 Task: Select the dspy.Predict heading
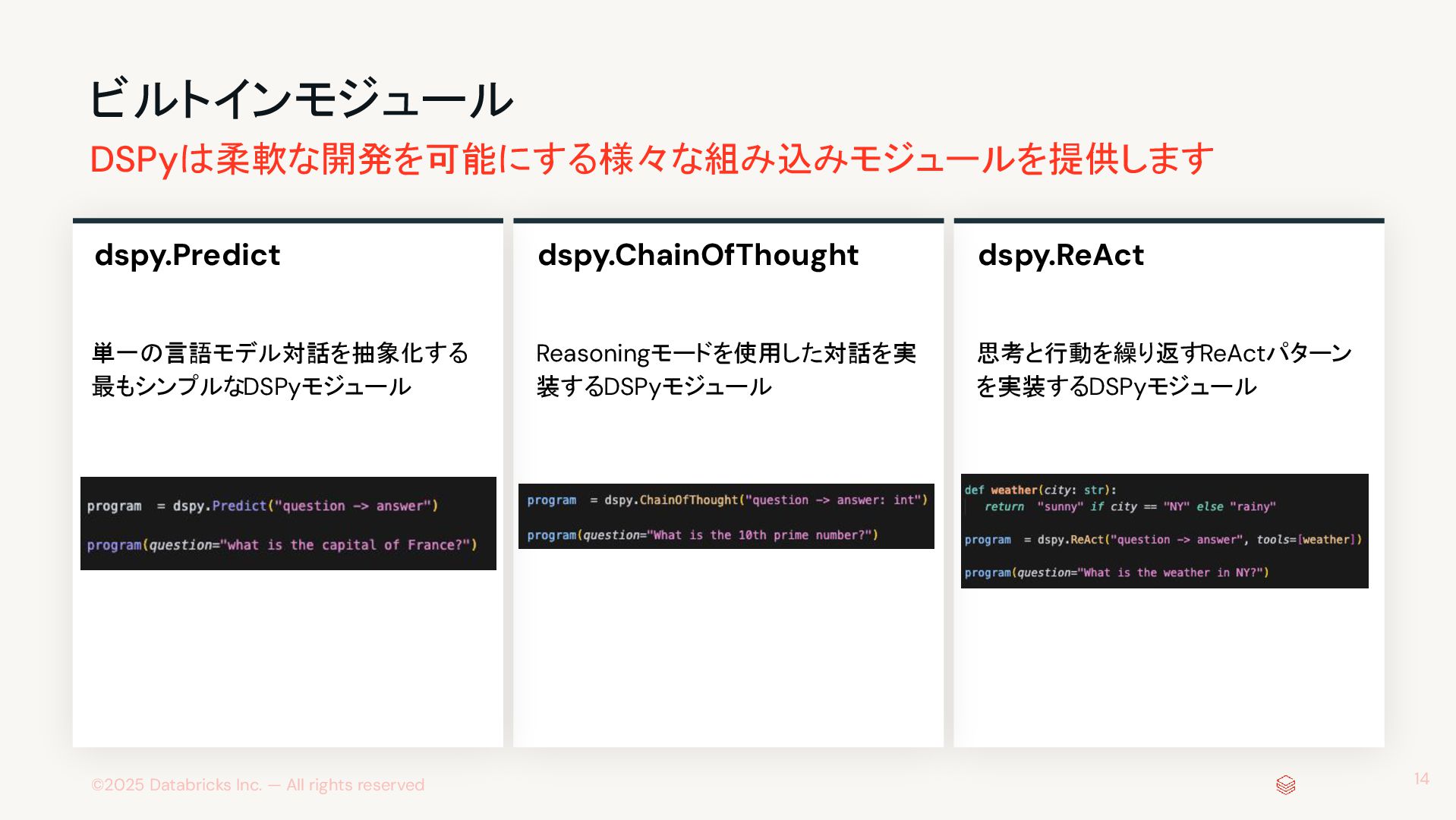tap(188, 255)
